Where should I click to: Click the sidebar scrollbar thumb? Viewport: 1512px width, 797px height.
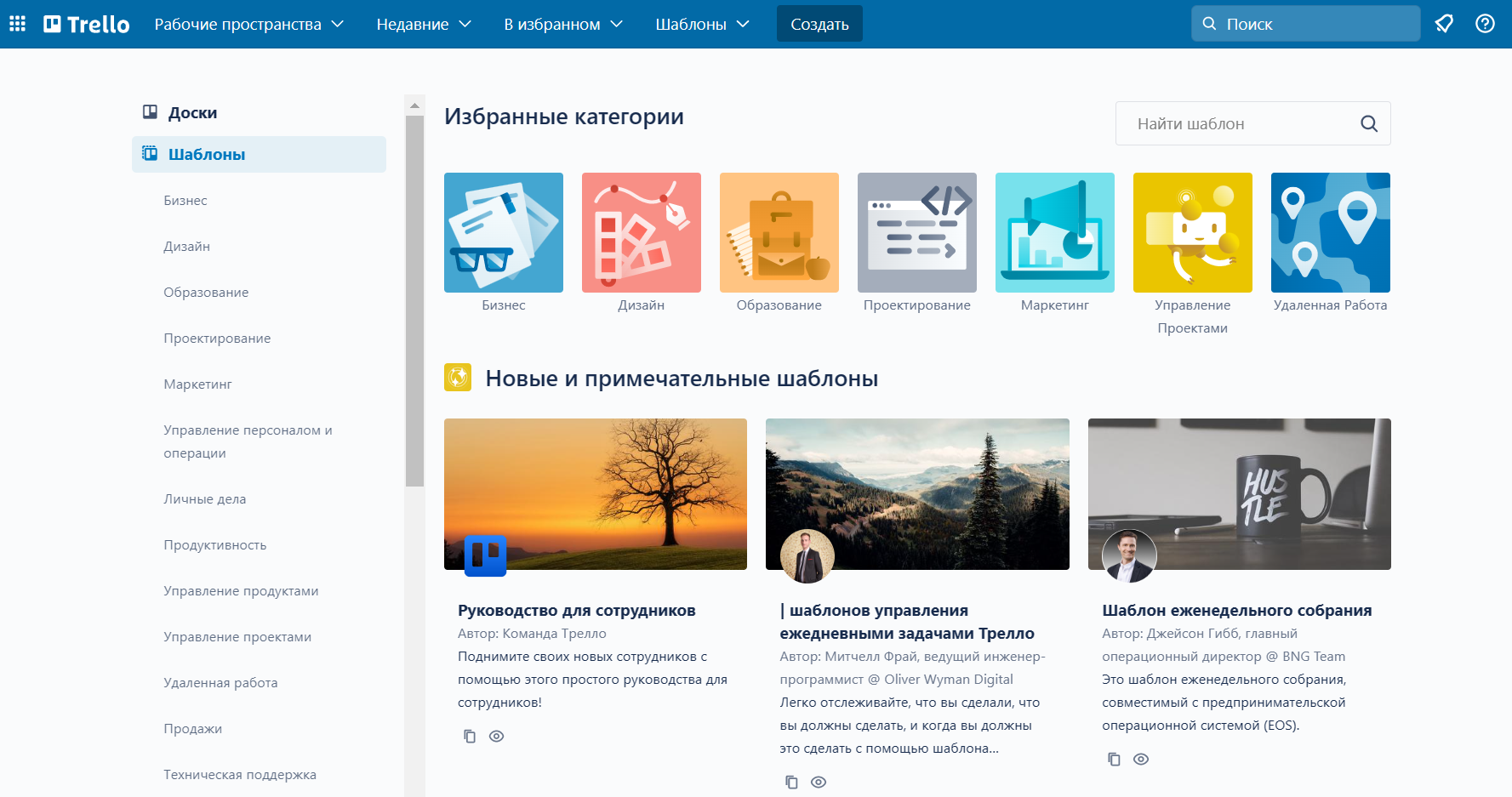(414, 301)
